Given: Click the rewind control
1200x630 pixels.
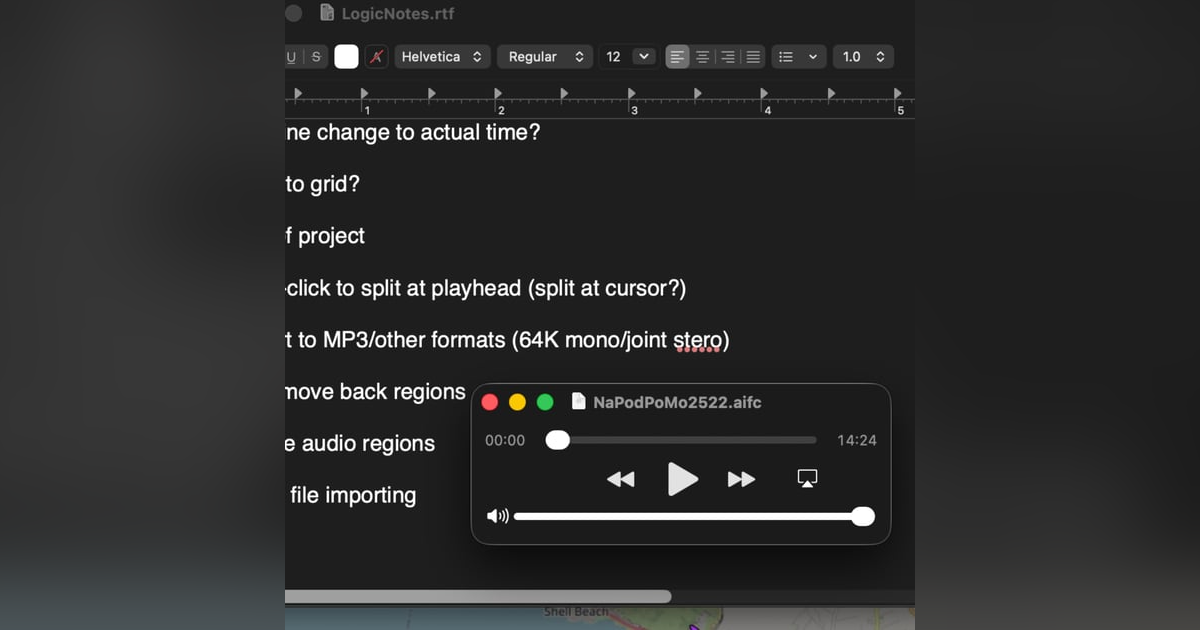Looking at the screenshot, I should 621,479.
